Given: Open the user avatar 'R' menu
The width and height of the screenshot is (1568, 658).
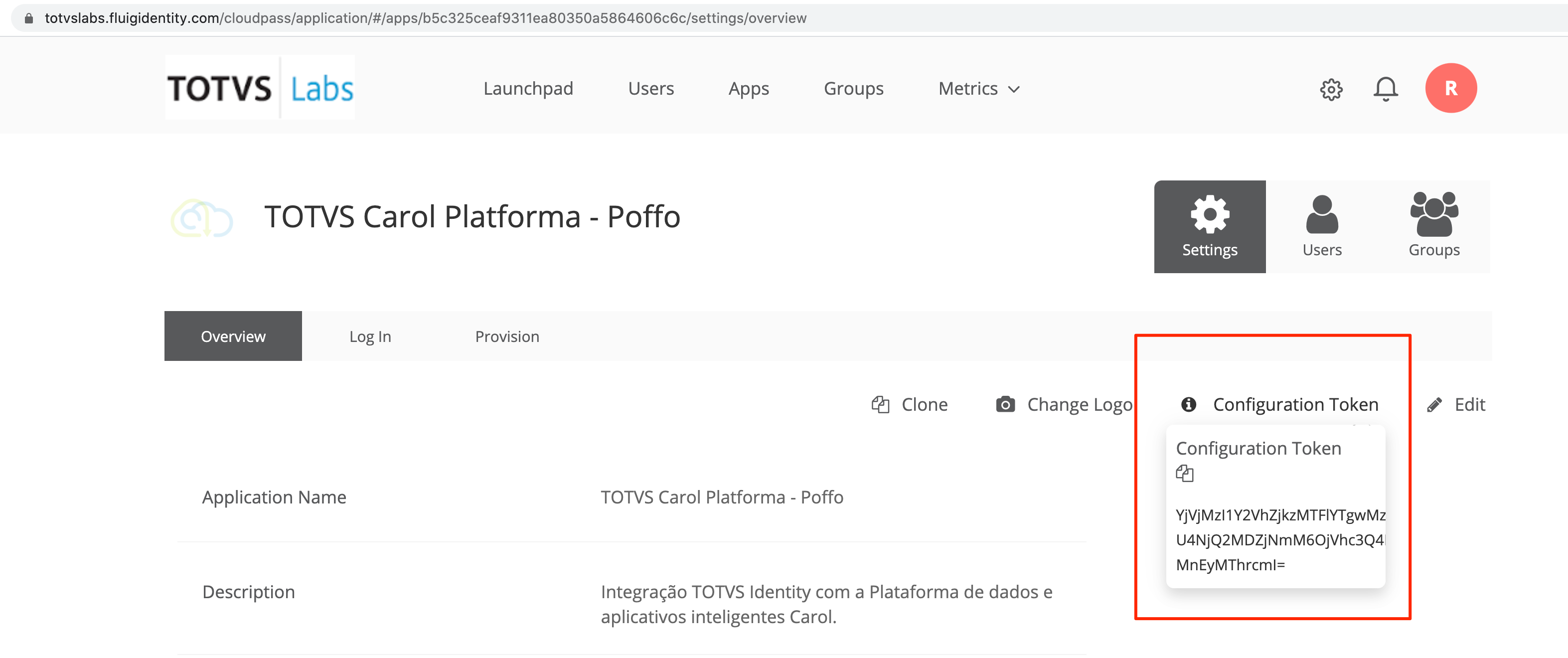Looking at the screenshot, I should tap(1450, 88).
